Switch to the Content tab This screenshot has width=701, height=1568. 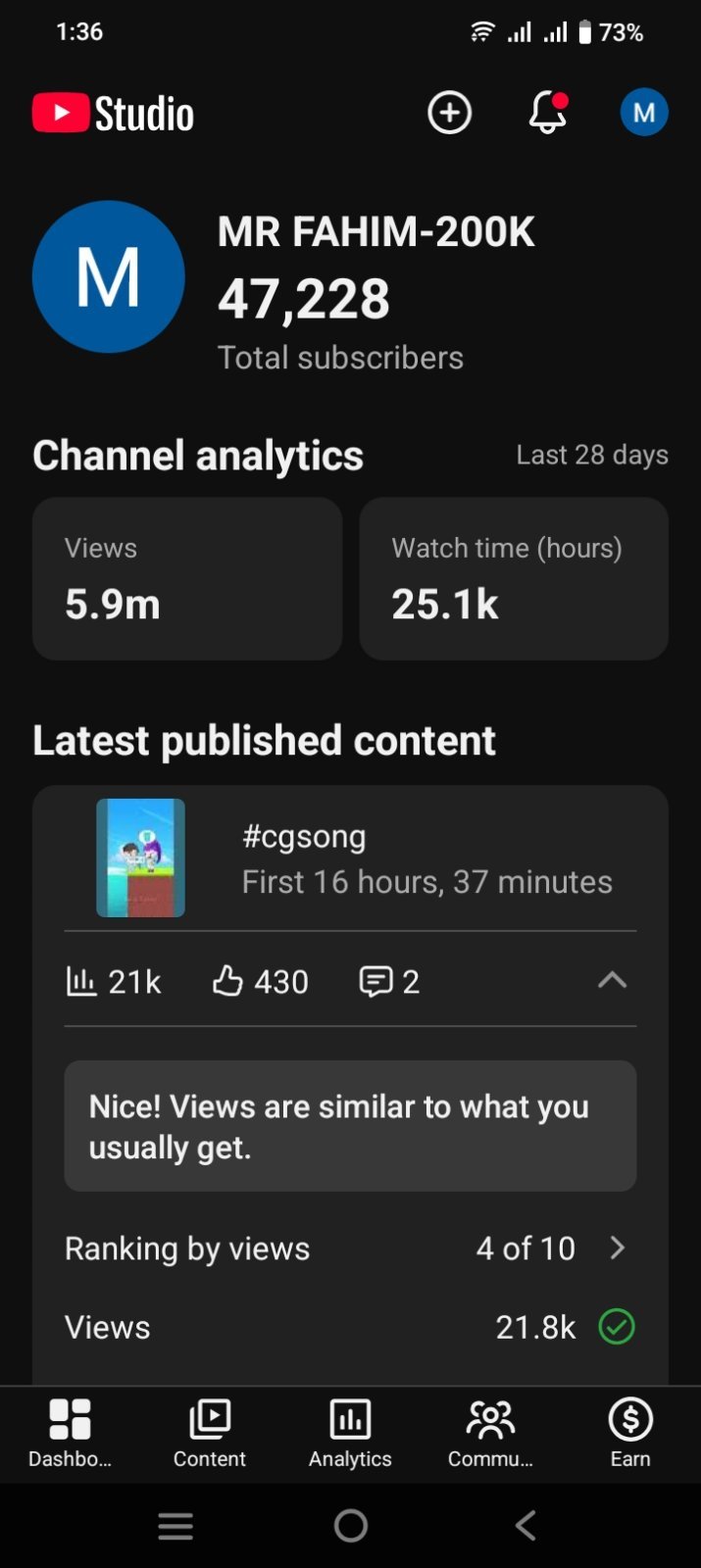click(210, 1434)
